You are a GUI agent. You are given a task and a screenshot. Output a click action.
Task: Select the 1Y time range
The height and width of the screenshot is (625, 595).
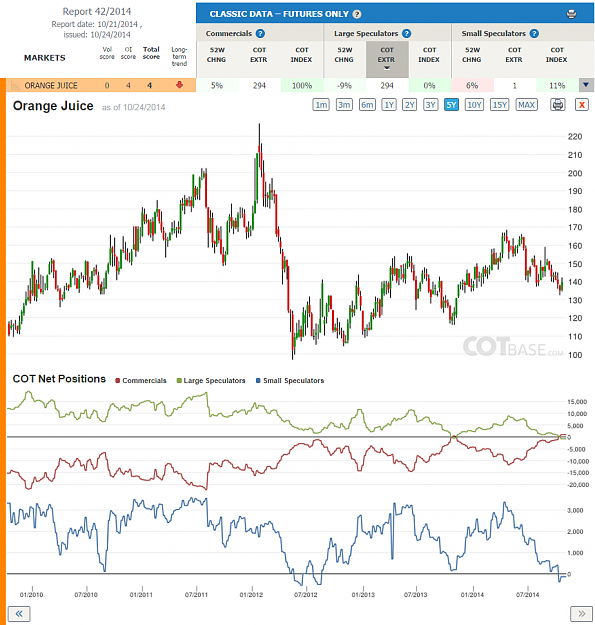pos(389,105)
